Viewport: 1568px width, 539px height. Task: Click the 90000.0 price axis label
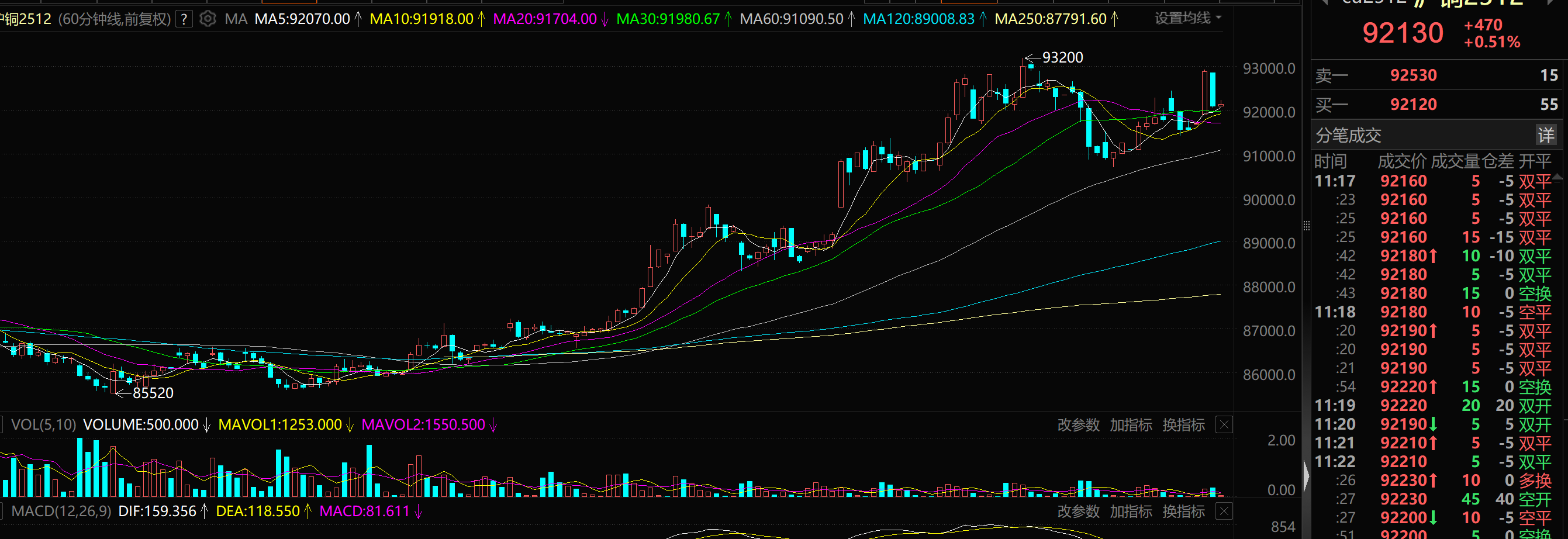pos(1269,200)
